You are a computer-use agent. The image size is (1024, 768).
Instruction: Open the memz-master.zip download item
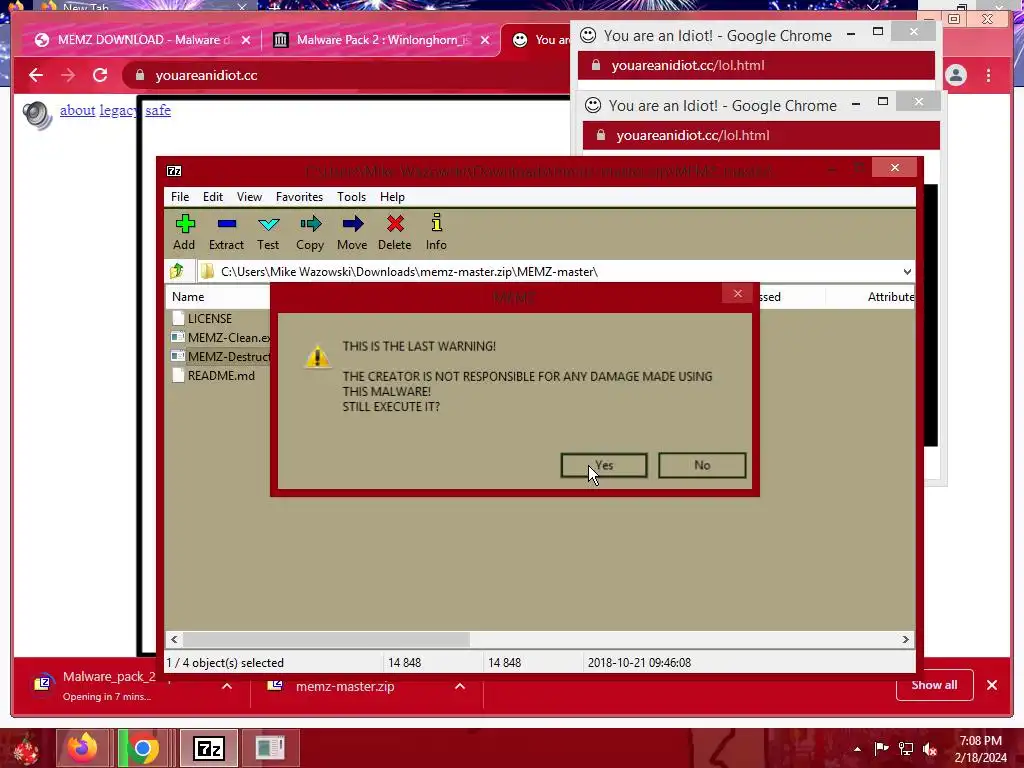tap(344, 686)
